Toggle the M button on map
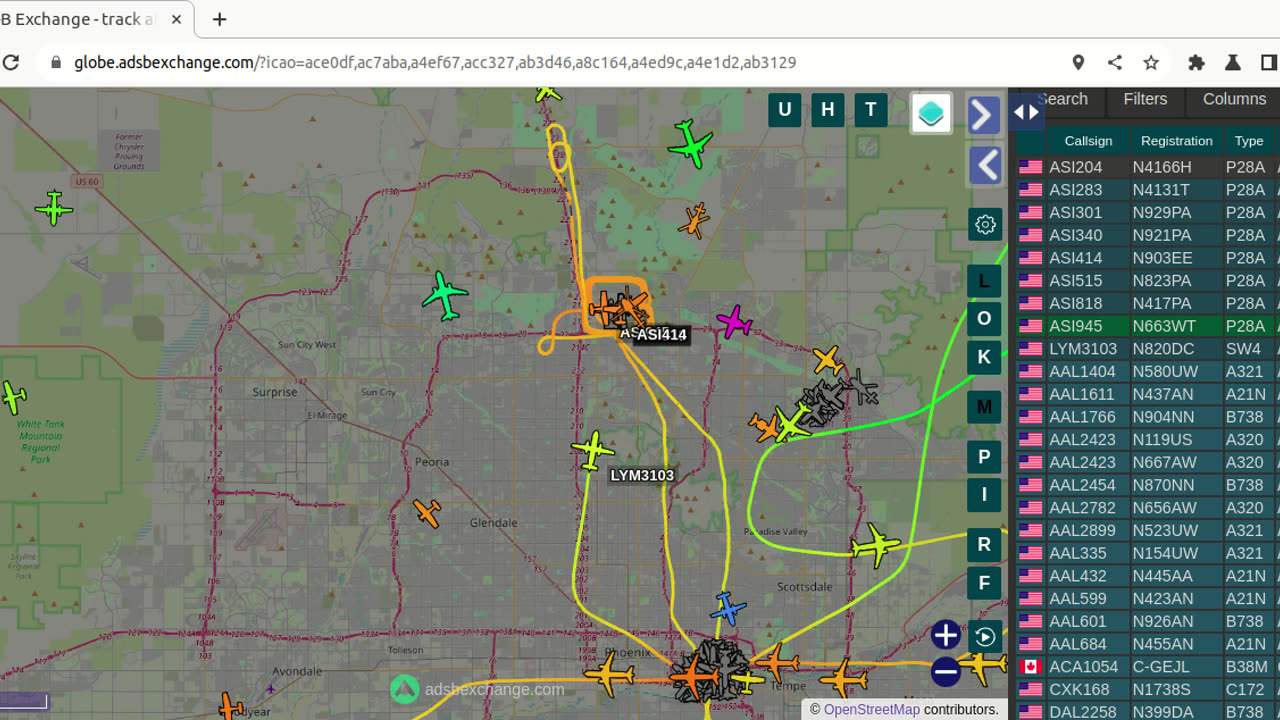 point(984,407)
